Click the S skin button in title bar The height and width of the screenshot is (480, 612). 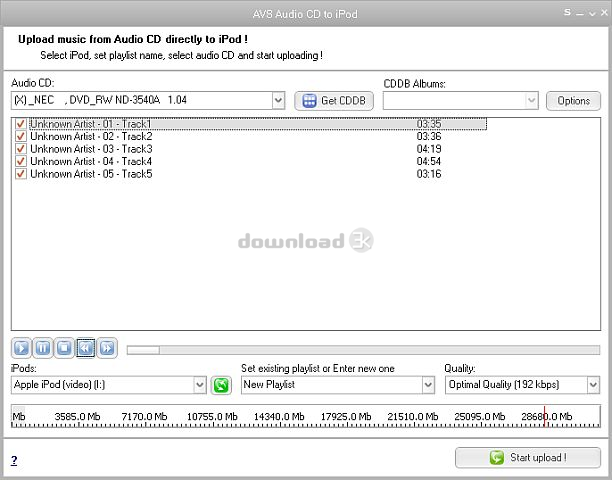[568, 12]
